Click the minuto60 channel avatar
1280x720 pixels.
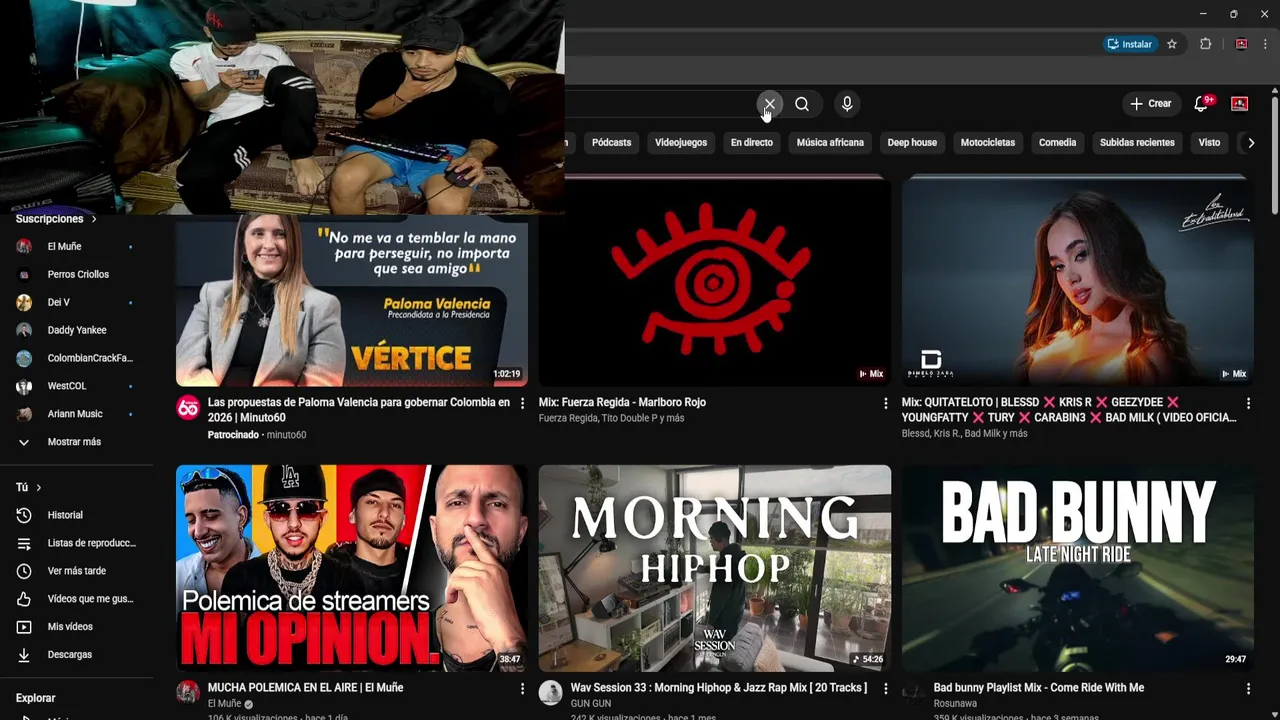[x=188, y=407]
